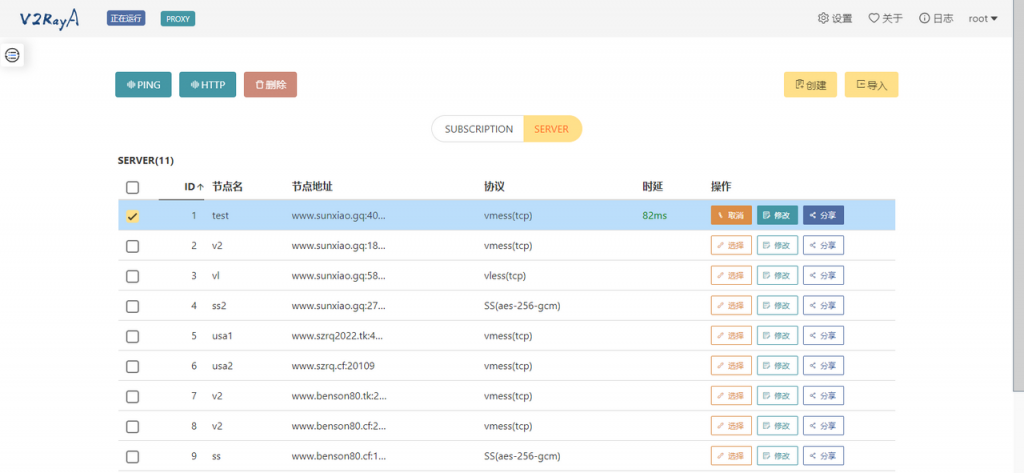The image size is (1024, 473).
Task: Open the logs (日志) viewer
Action: coord(936,18)
